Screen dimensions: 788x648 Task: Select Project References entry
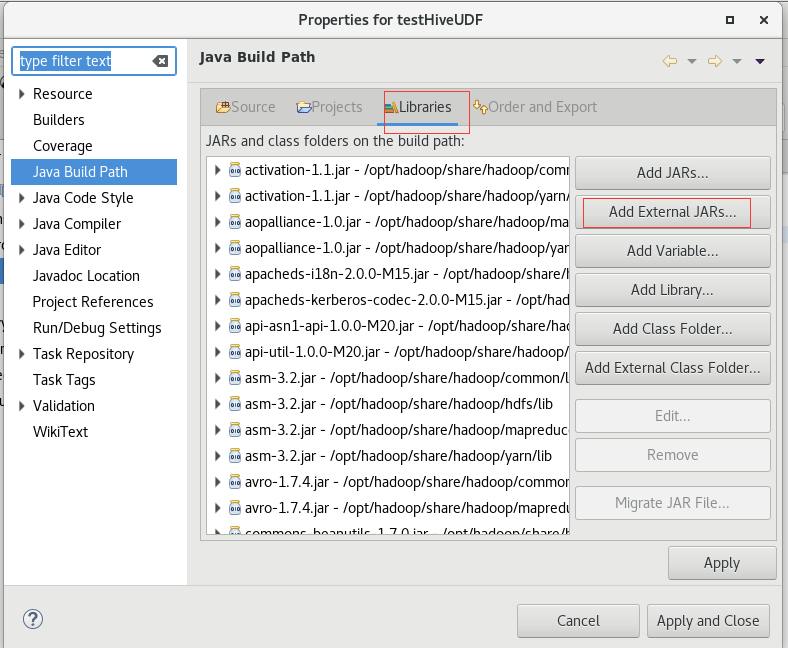(x=93, y=302)
